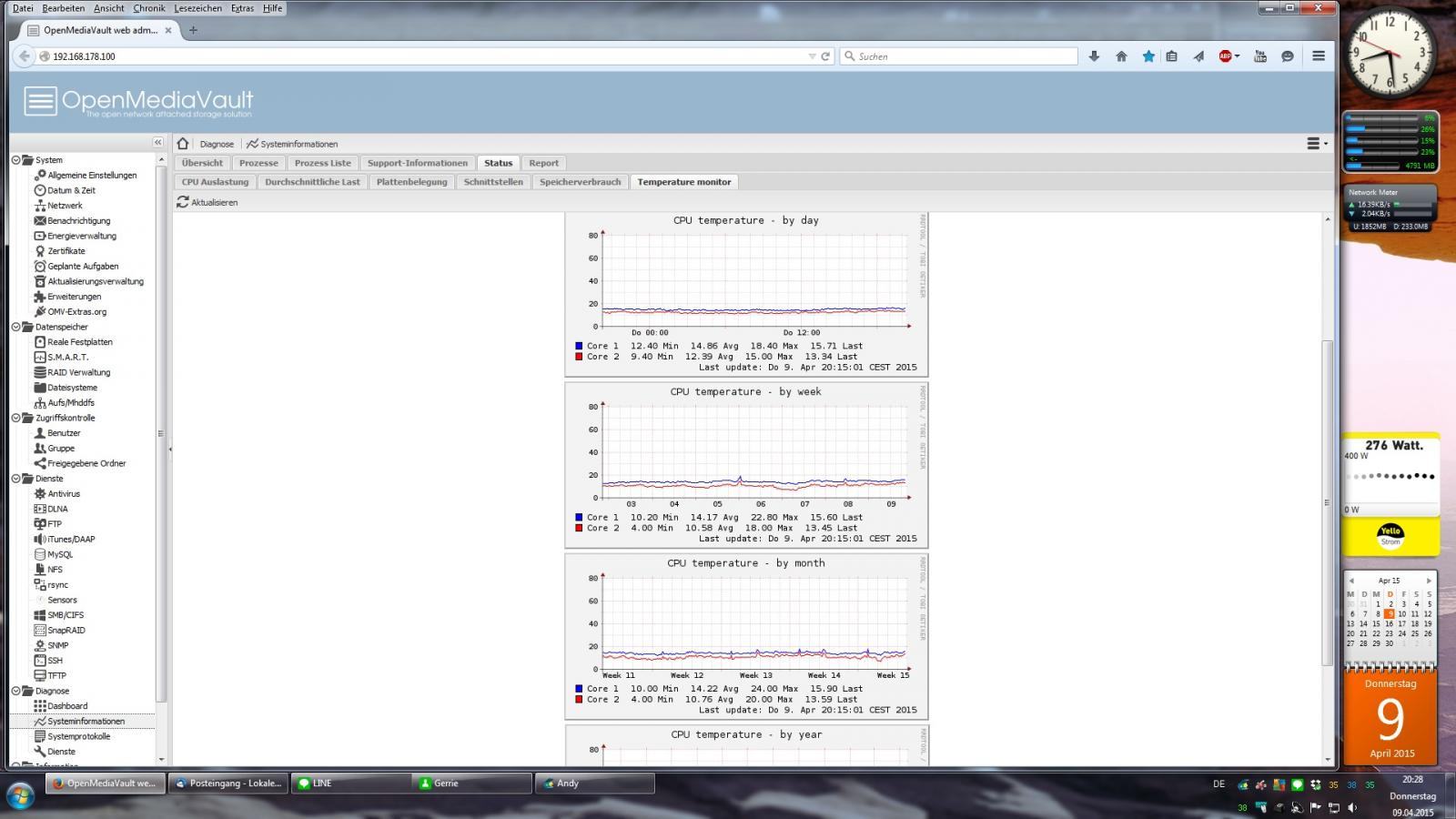The width and height of the screenshot is (1456, 819).
Task: Click the Windows Start button
Action: pos(20,795)
